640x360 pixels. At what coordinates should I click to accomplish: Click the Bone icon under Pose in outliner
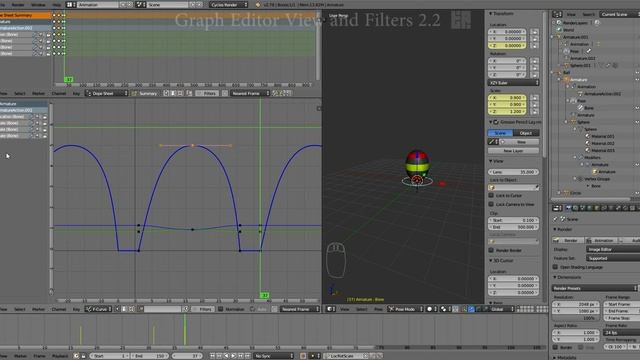click(x=580, y=108)
